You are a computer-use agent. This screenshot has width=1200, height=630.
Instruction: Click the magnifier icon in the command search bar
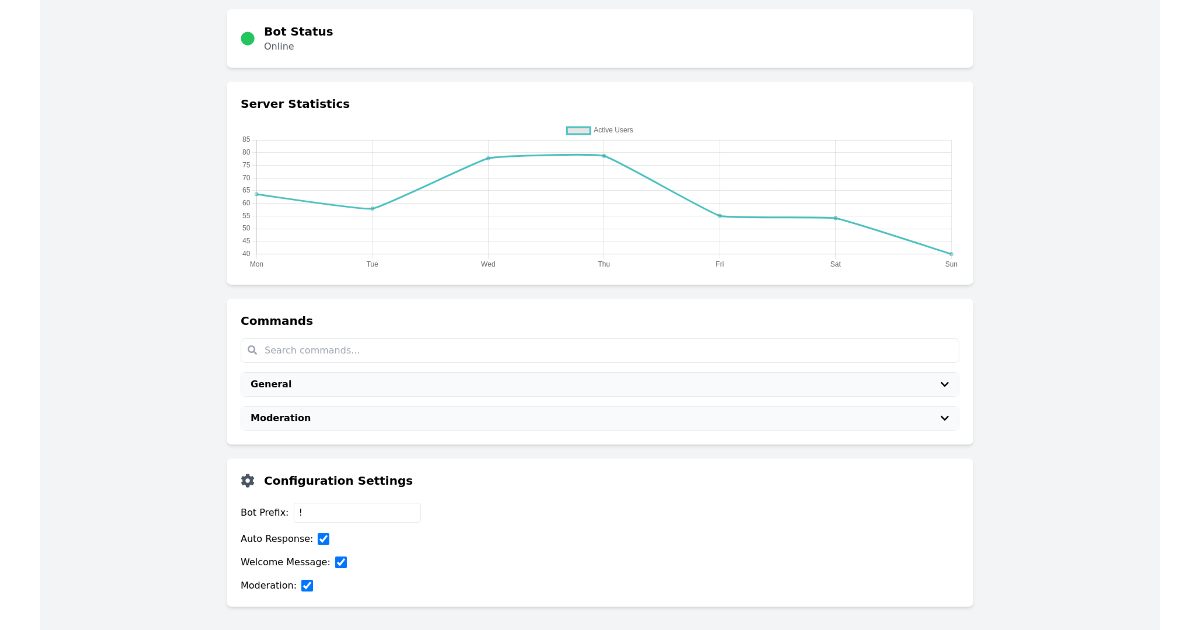point(252,350)
